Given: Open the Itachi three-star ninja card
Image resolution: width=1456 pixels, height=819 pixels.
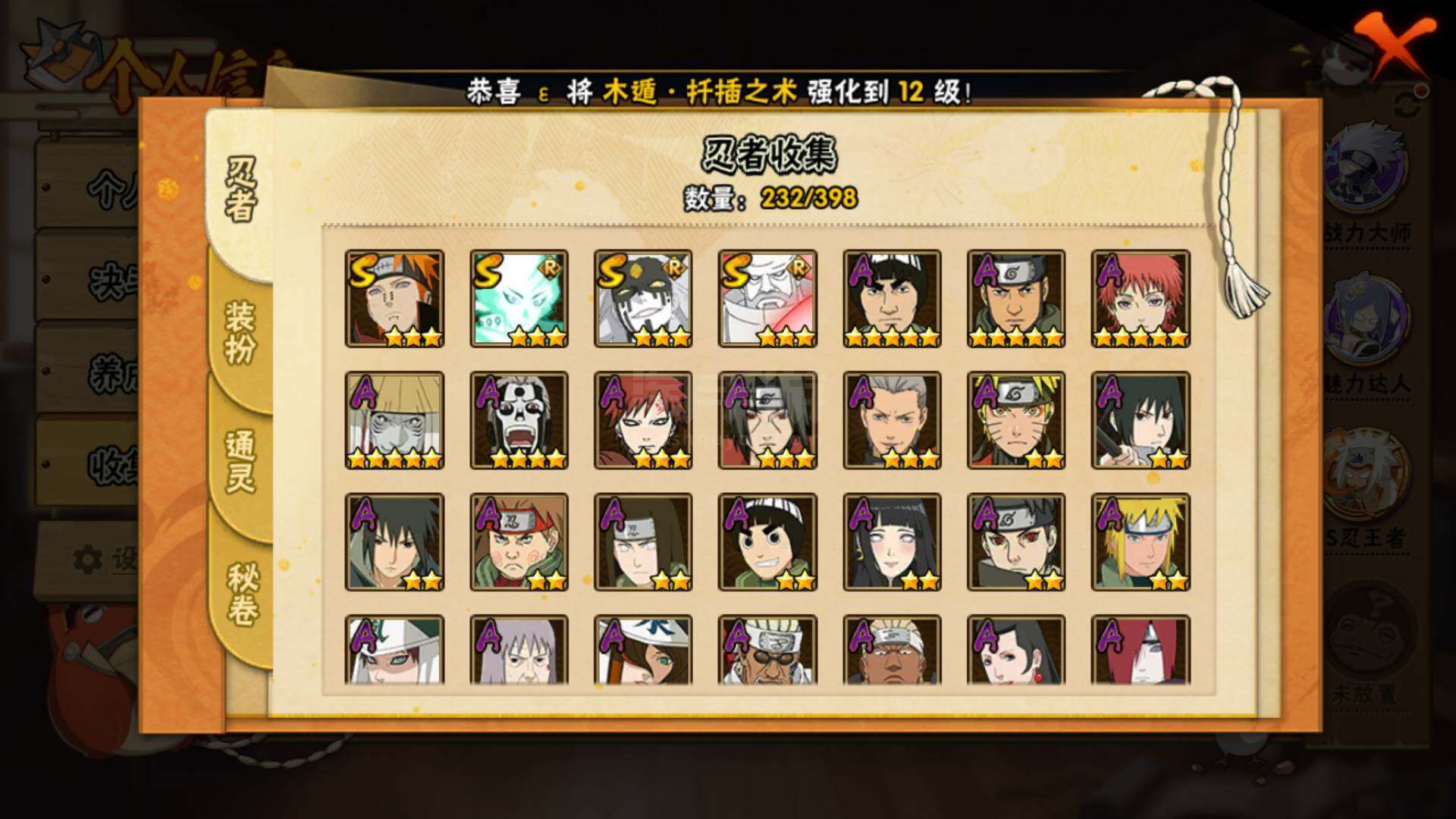Looking at the screenshot, I should [767, 420].
